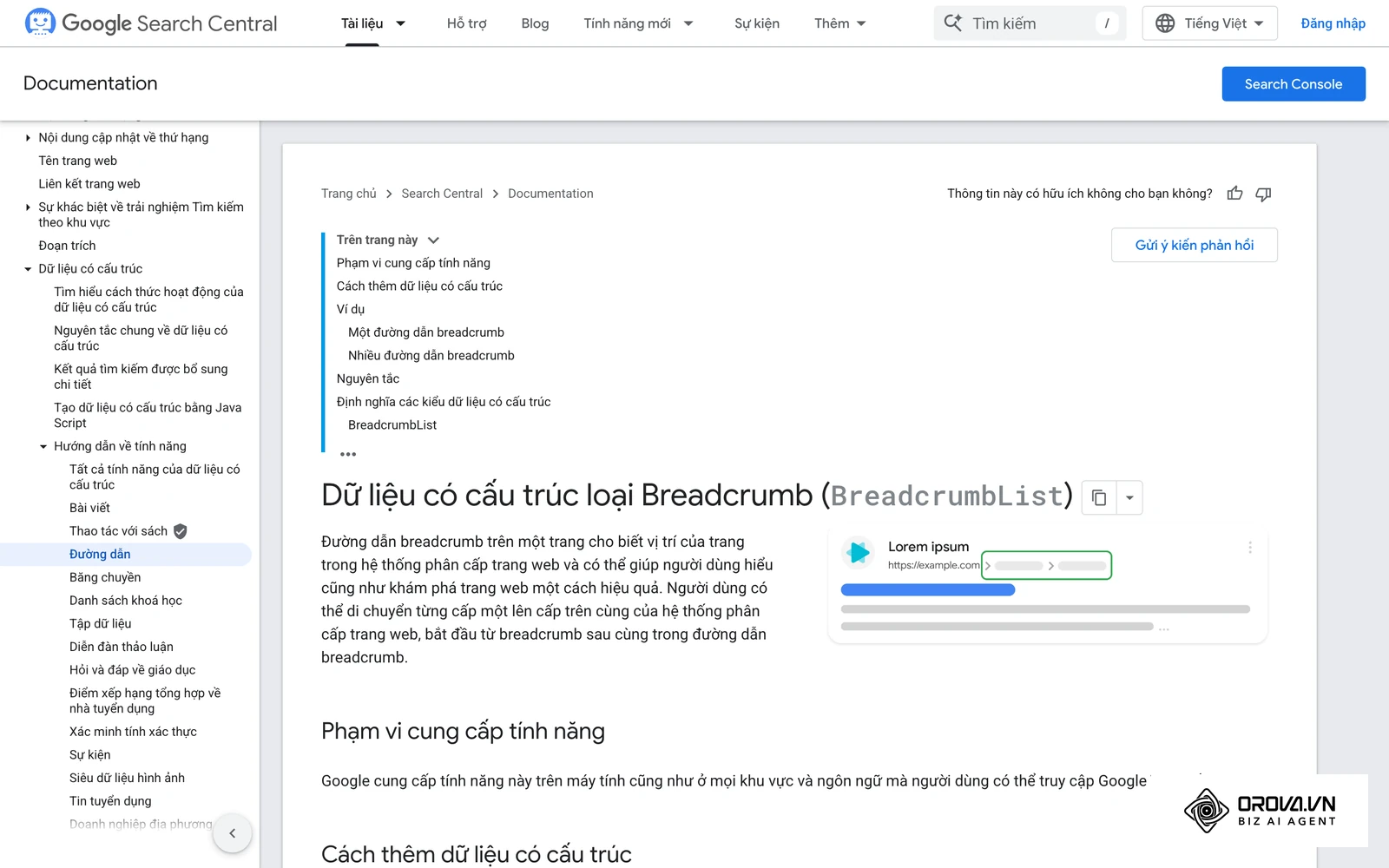Select Đường dẫn sidebar item
The width and height of the screenshot is (1389, 868).
click(100, 555)
